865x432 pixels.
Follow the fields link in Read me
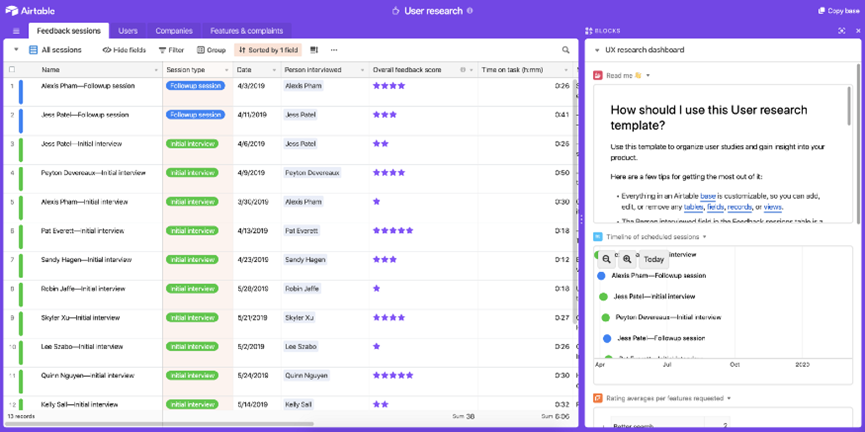(716, 207)
